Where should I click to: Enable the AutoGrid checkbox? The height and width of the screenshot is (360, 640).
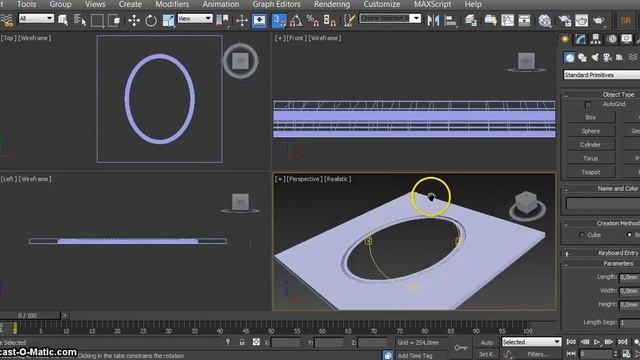point(588,104)
